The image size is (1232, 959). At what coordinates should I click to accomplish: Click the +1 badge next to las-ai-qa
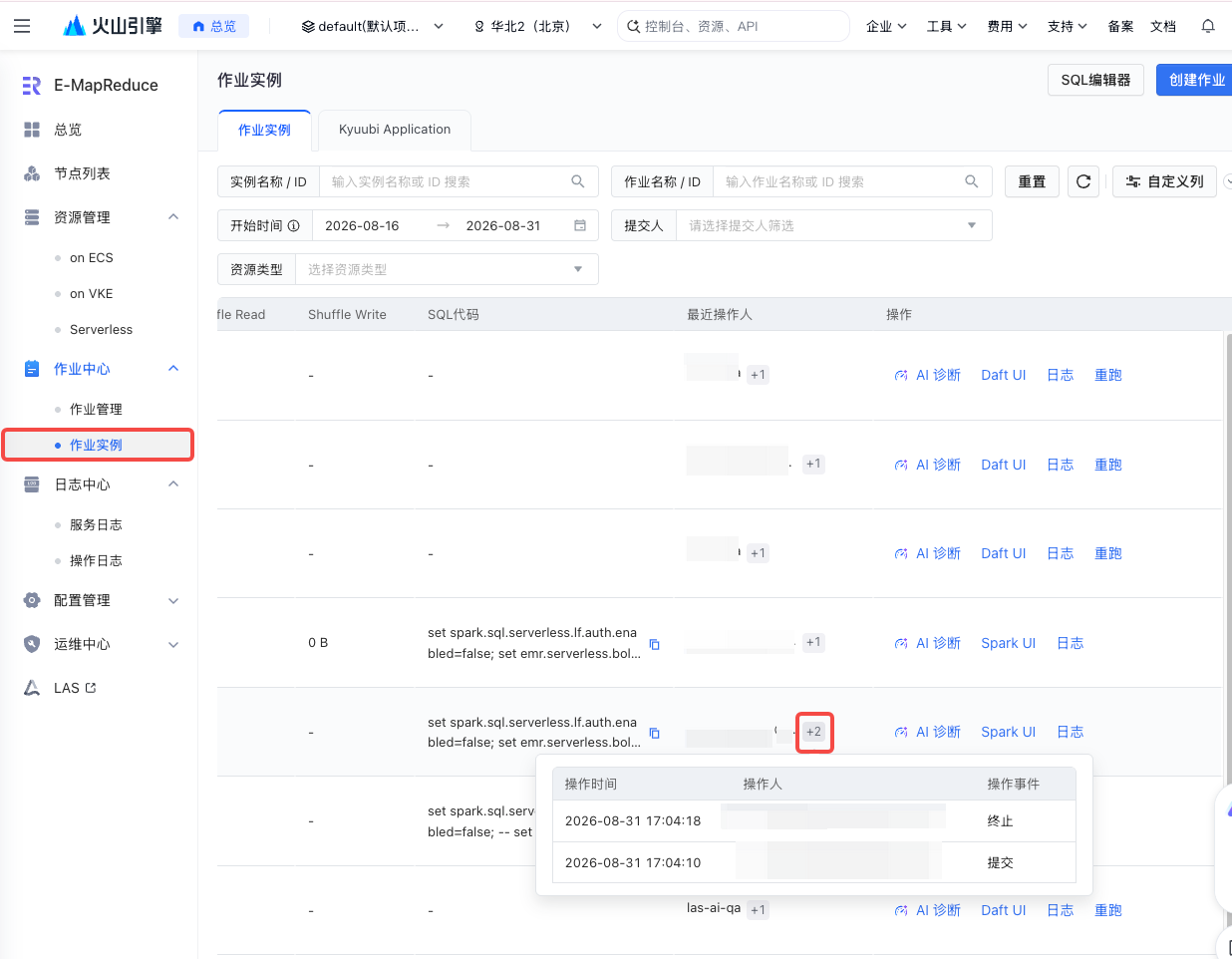pos(759,910)
